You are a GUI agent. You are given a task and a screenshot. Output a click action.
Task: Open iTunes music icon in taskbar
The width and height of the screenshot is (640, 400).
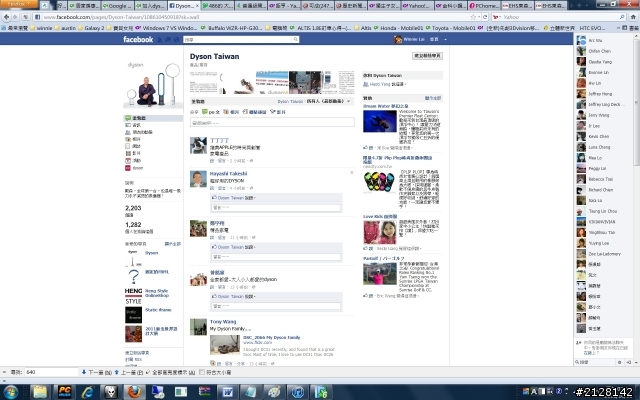tap(298, 392)
